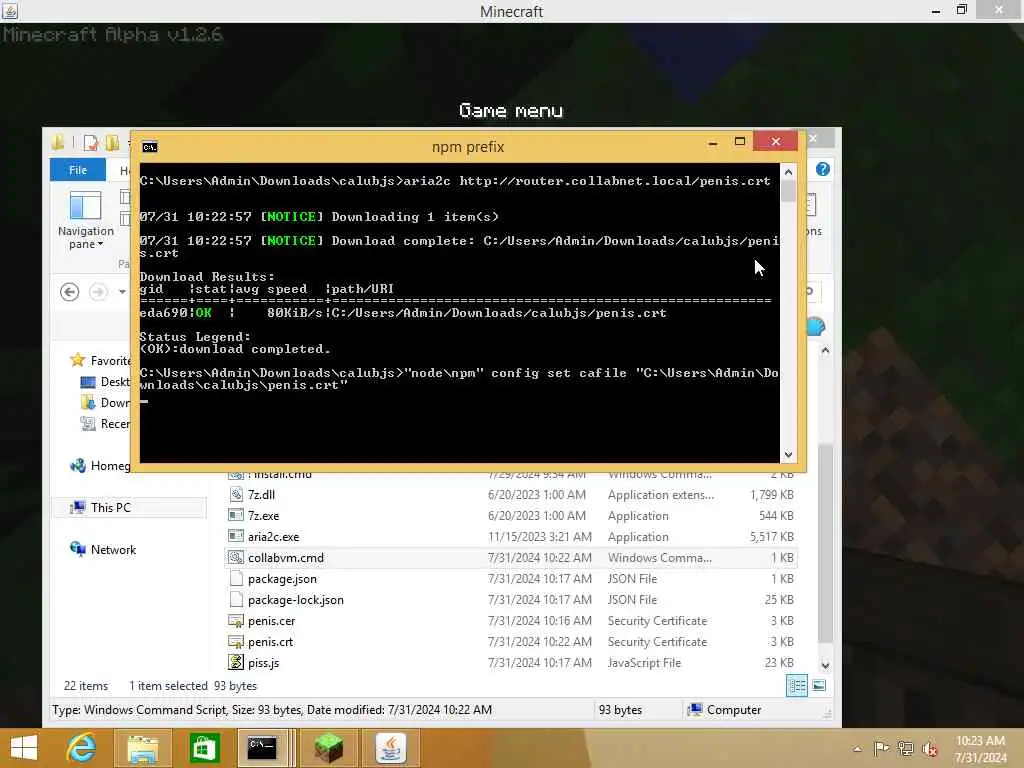Viewport: 1024px width, 768px height.
Task: Open File Explorer from the taskbar
Action: pyautogui.click(x=142, y=748)
